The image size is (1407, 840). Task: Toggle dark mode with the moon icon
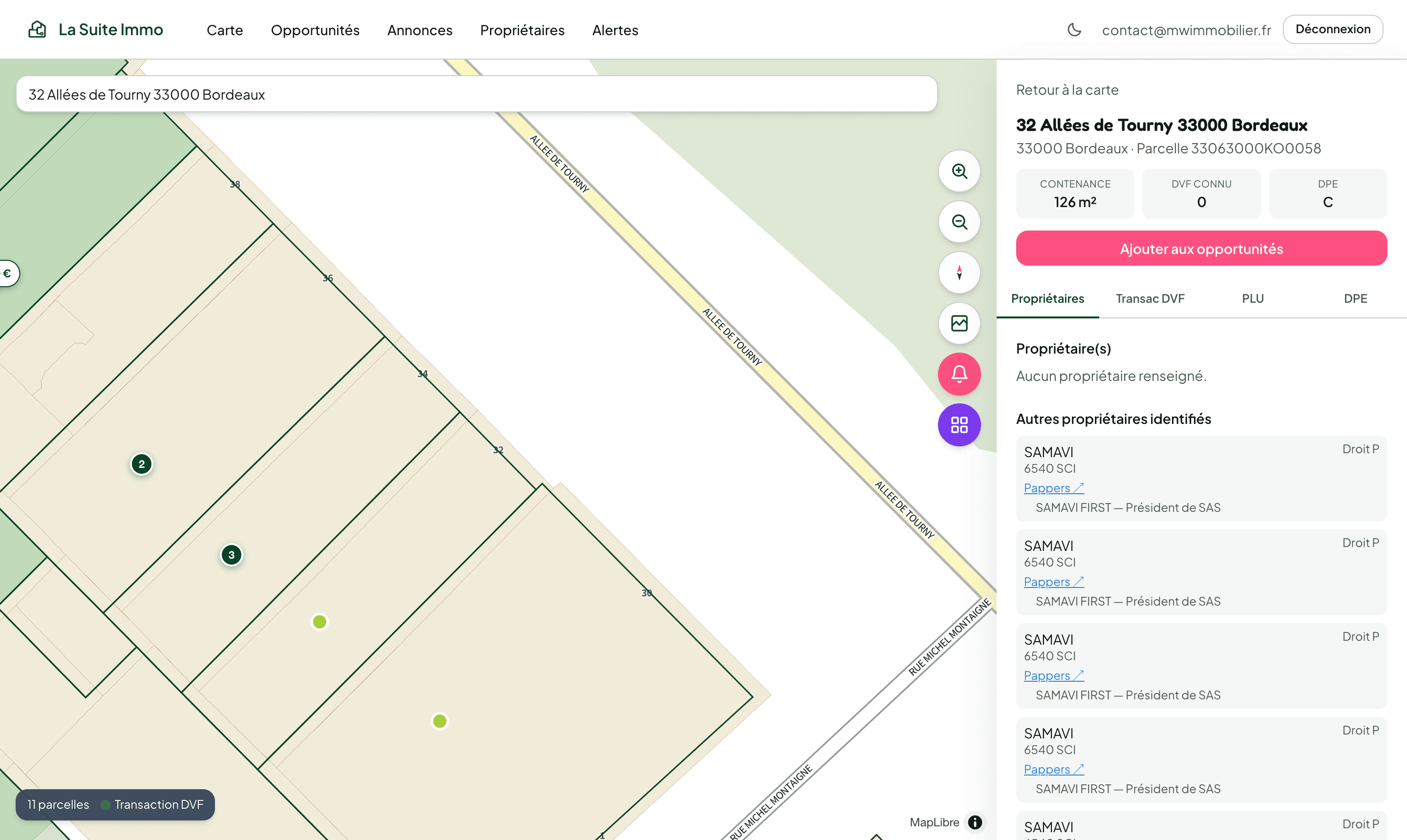1074,29
